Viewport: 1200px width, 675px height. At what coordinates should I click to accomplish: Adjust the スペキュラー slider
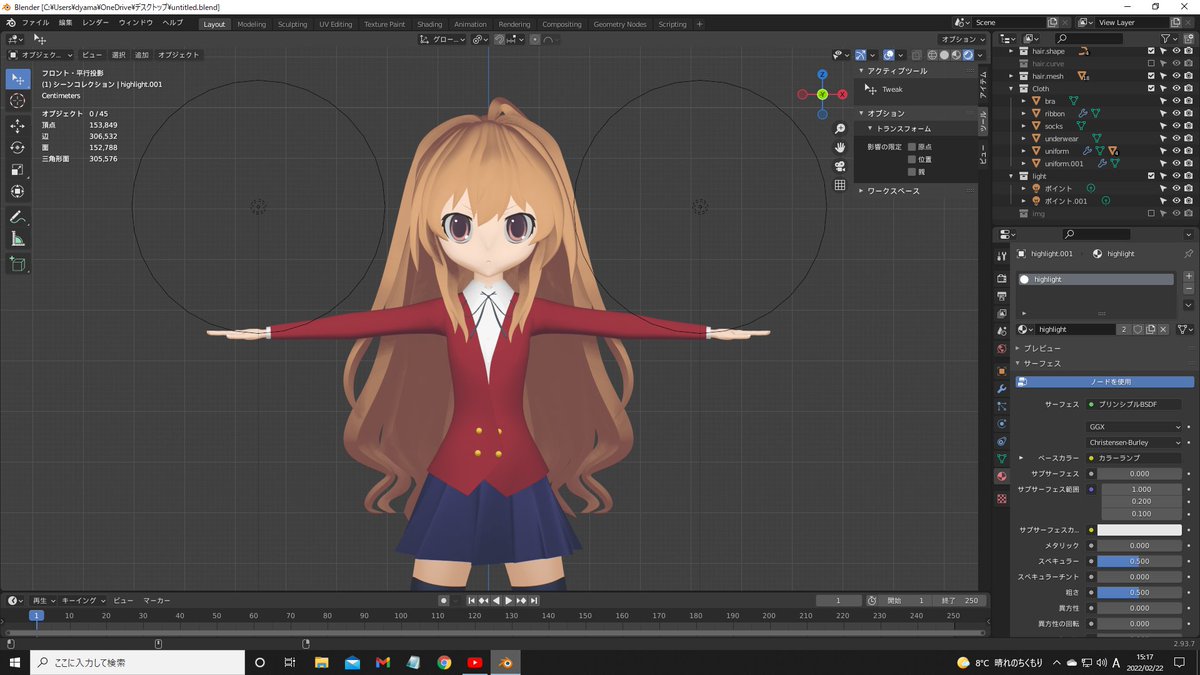(x=1139, y=561)
